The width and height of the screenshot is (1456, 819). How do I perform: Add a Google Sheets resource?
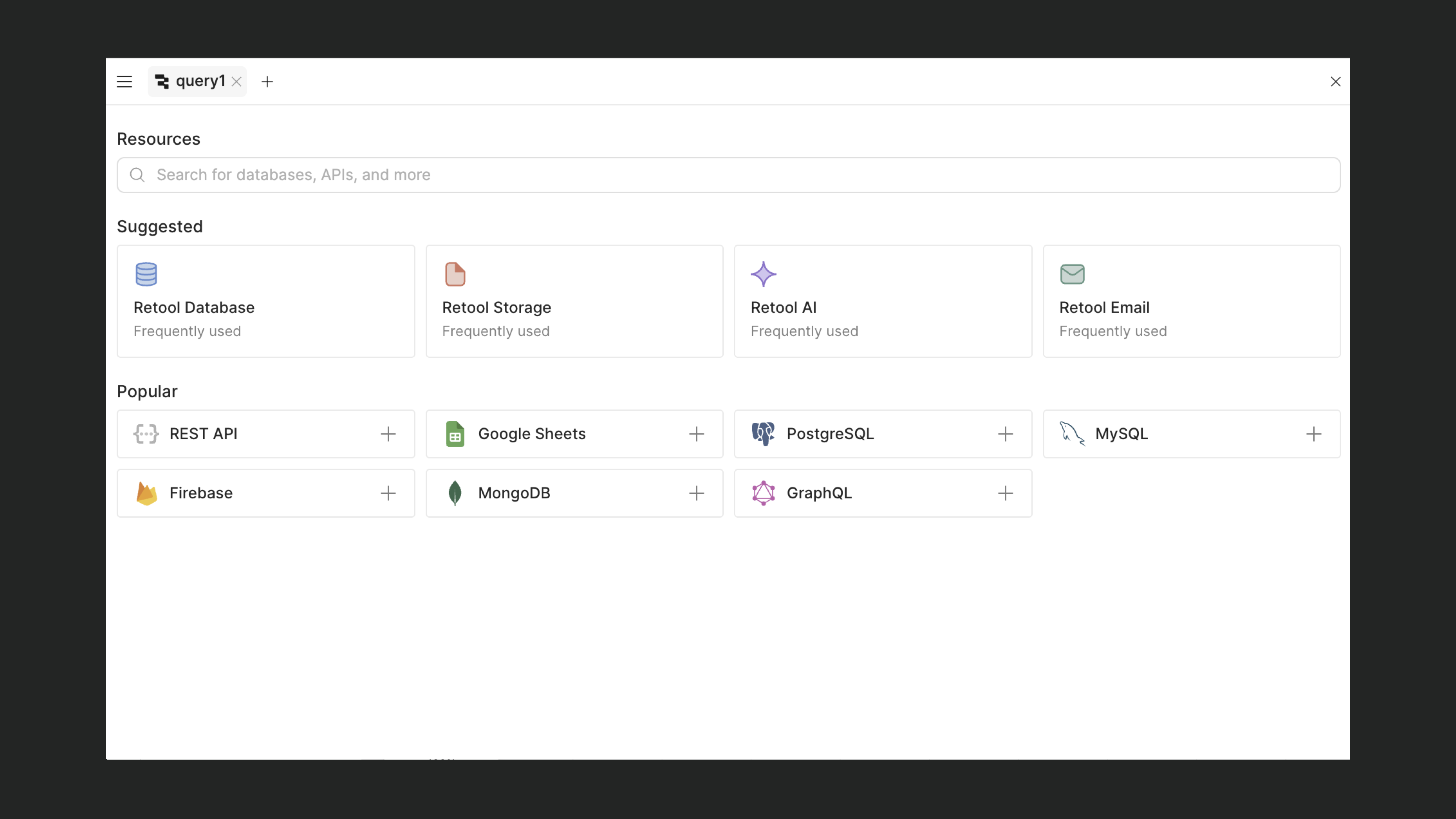(x=696, y=433)
